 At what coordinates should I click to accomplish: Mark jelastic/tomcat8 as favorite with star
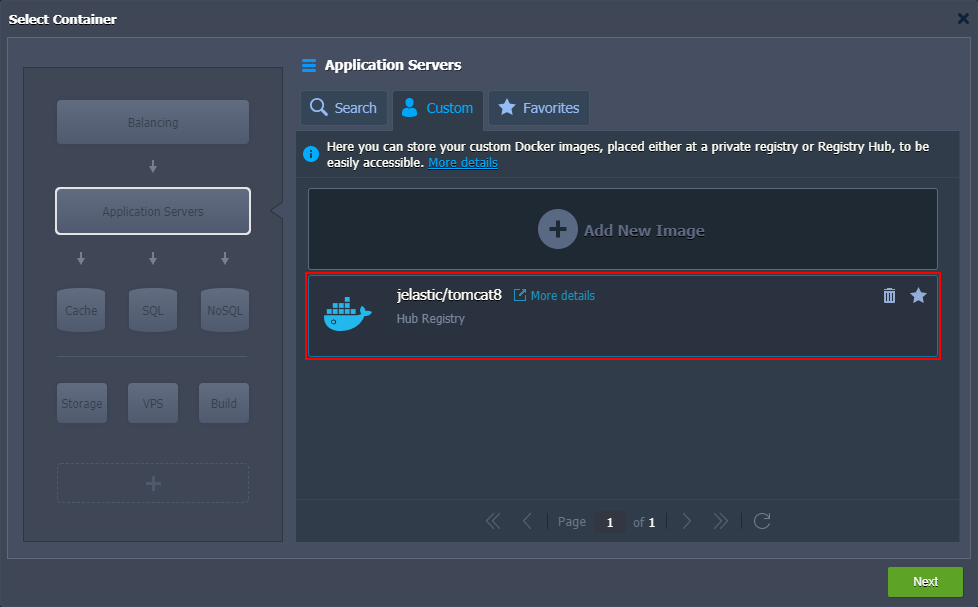click(x=918, y=296)
